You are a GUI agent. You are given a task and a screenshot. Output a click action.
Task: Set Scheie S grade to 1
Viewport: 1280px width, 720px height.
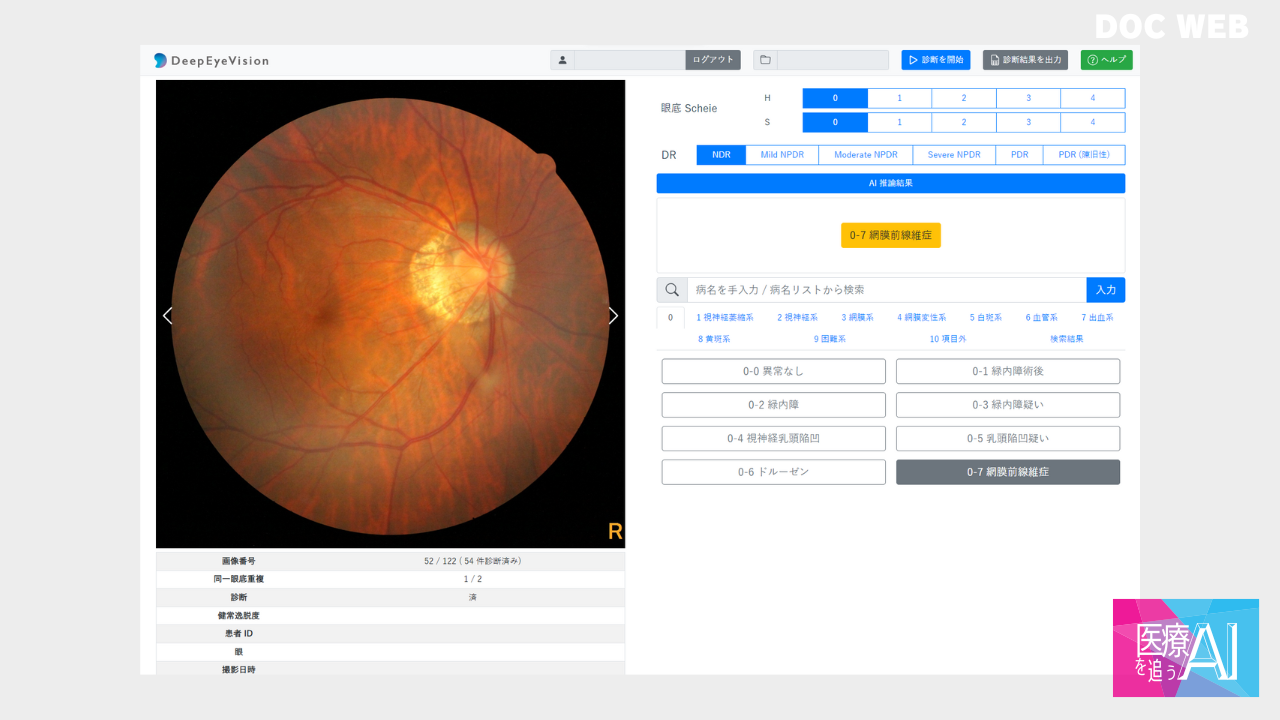(x=899, y=122)
